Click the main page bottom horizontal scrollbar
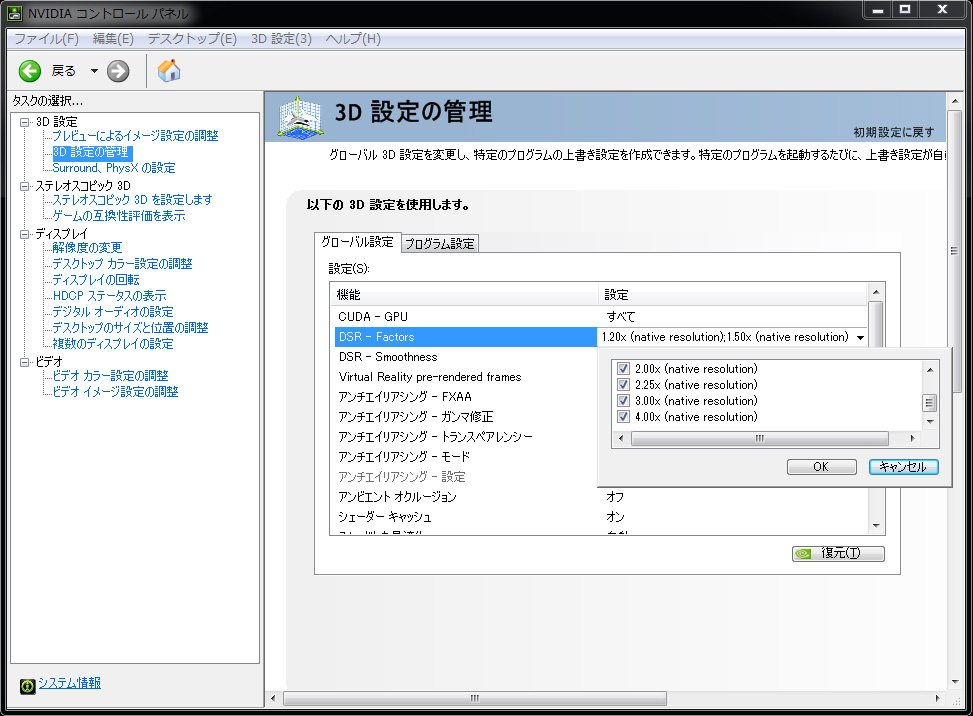Viewport: 973px width, 716px height. tap(475, 699)
